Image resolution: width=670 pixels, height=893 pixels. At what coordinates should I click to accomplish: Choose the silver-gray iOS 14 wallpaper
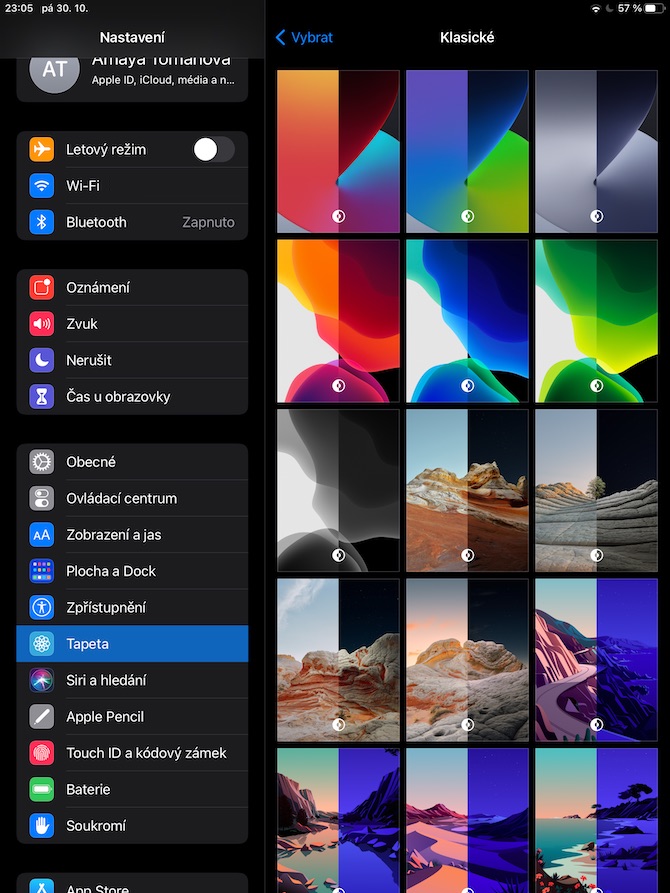(x=597, y=151)
